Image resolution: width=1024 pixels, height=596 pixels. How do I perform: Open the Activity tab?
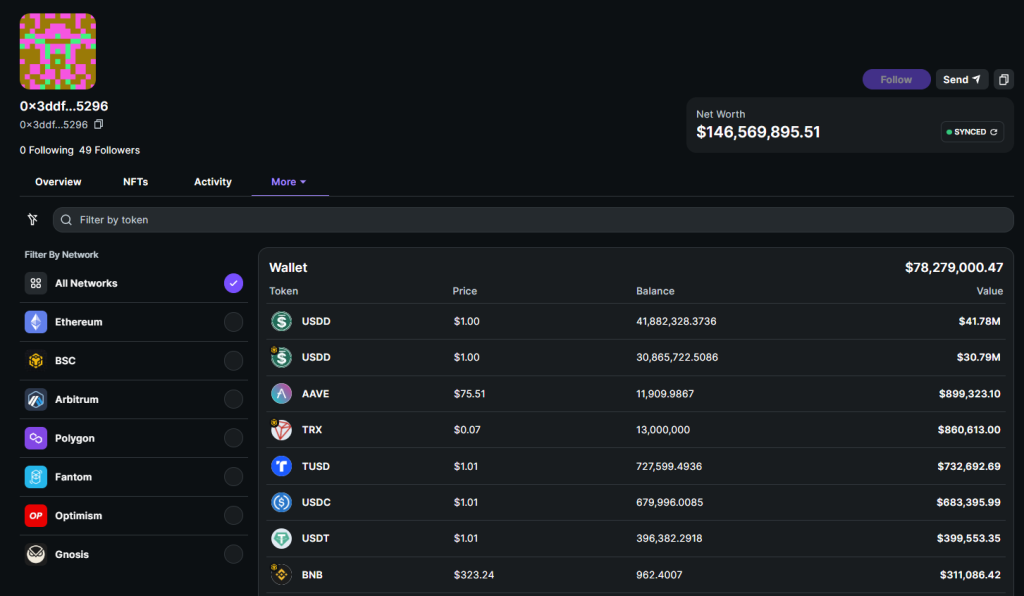213,182
